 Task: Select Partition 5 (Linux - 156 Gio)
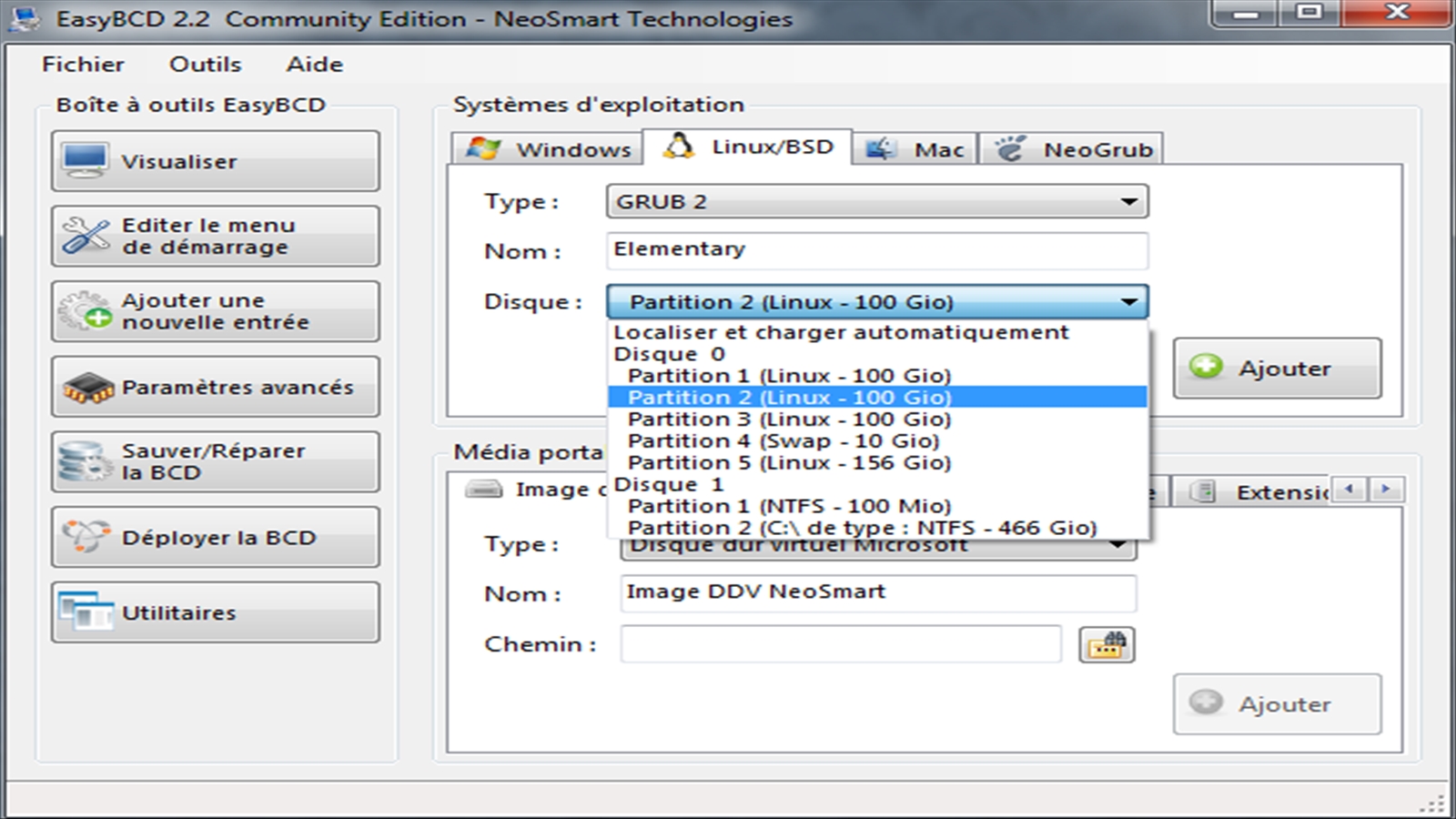(x=877, y=463)
